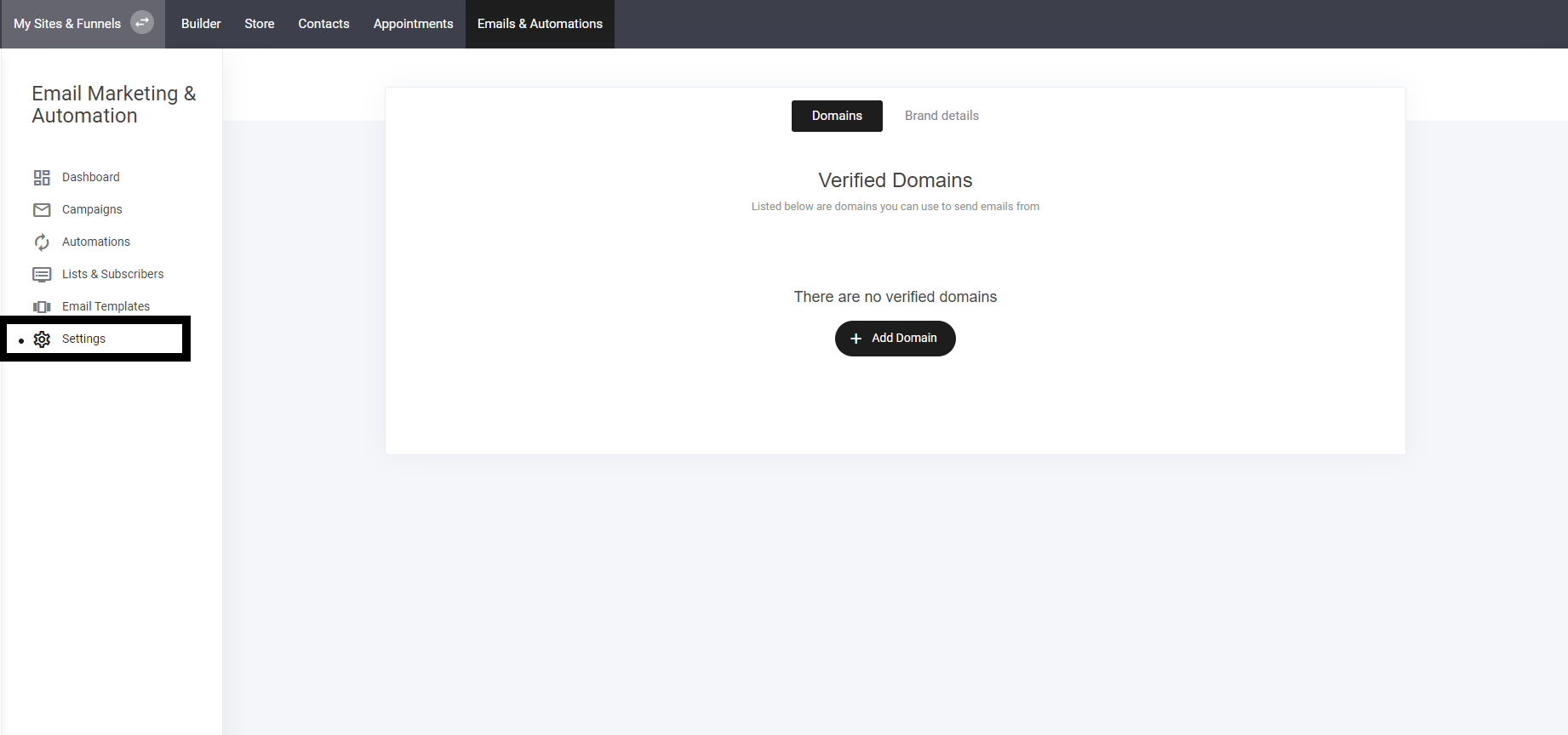Click the Automations cycle icon
Screen dimensions: 1568x735
42,242
